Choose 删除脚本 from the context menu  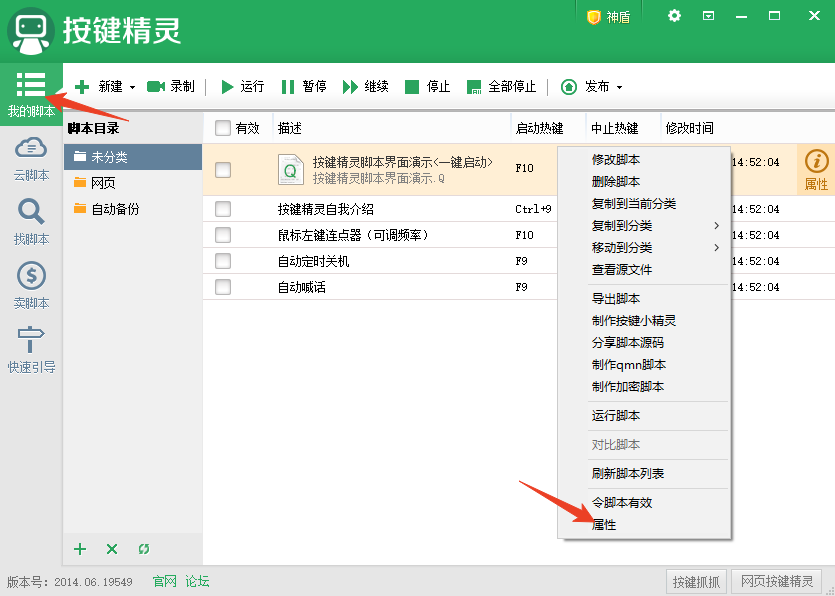pyautogui.click(x=644, y=181)
